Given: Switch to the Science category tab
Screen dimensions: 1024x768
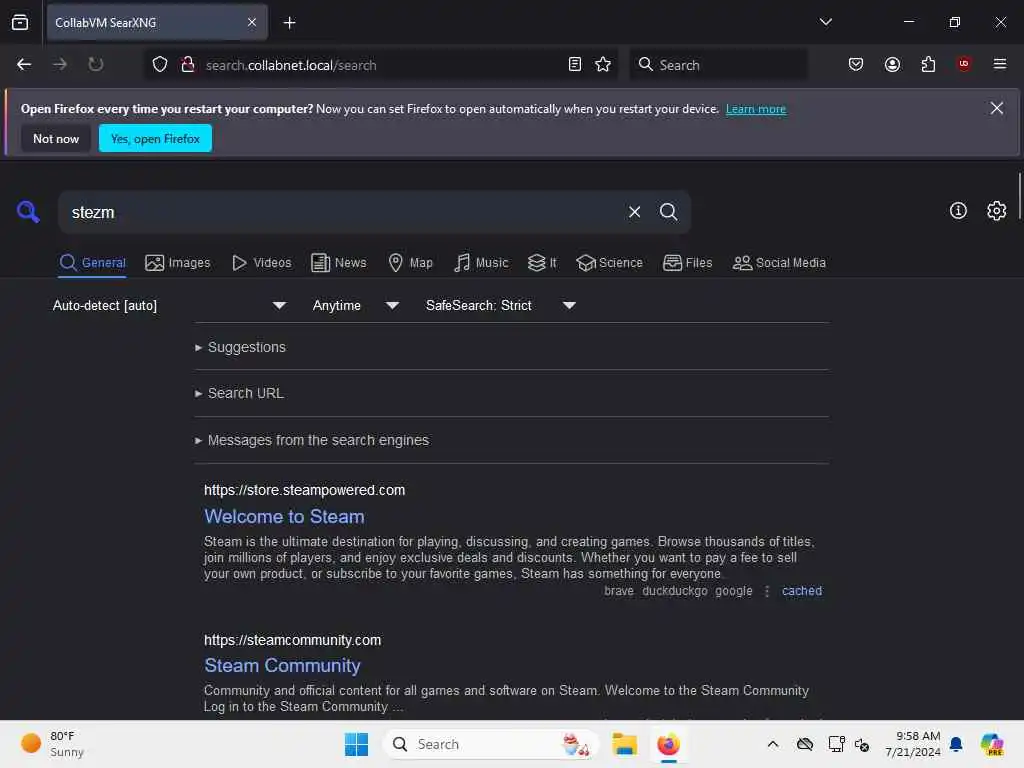Looking at the screenshot, I should point(609,263).
